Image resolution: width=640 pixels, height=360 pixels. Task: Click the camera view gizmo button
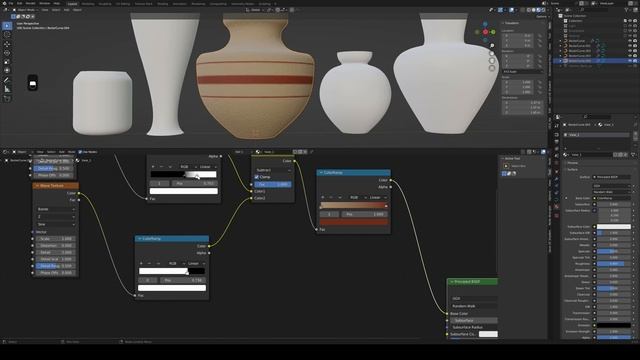[492, 61]
